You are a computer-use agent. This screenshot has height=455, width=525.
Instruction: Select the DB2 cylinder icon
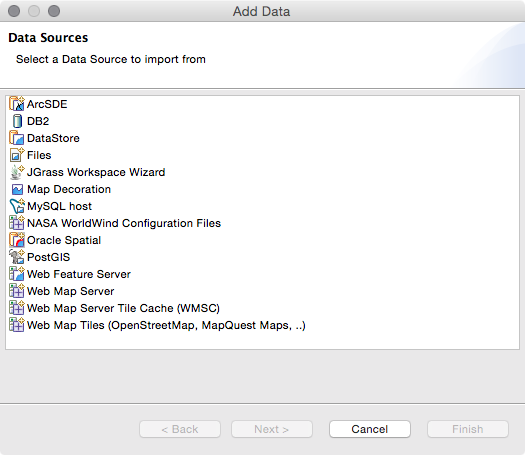(17, 121)
